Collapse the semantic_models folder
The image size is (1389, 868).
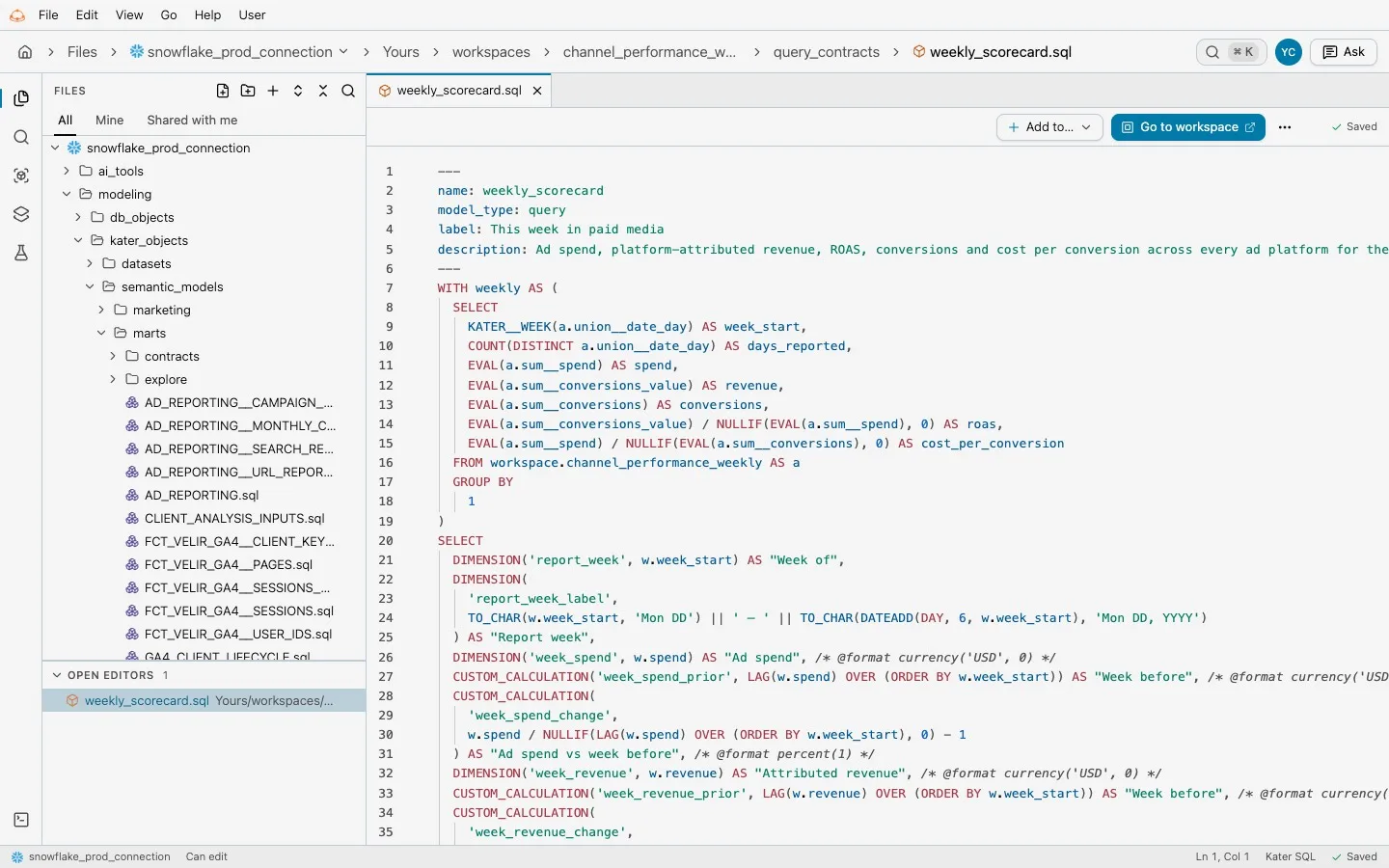pos(90,286)
